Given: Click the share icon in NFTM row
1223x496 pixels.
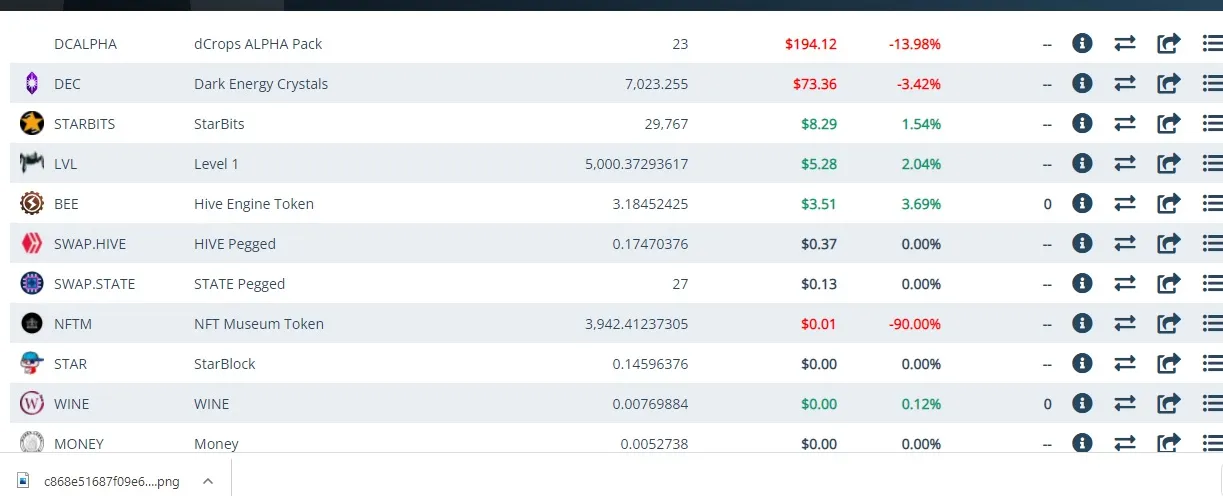Looking at the screenshot, I should (x=1169, y=324).
